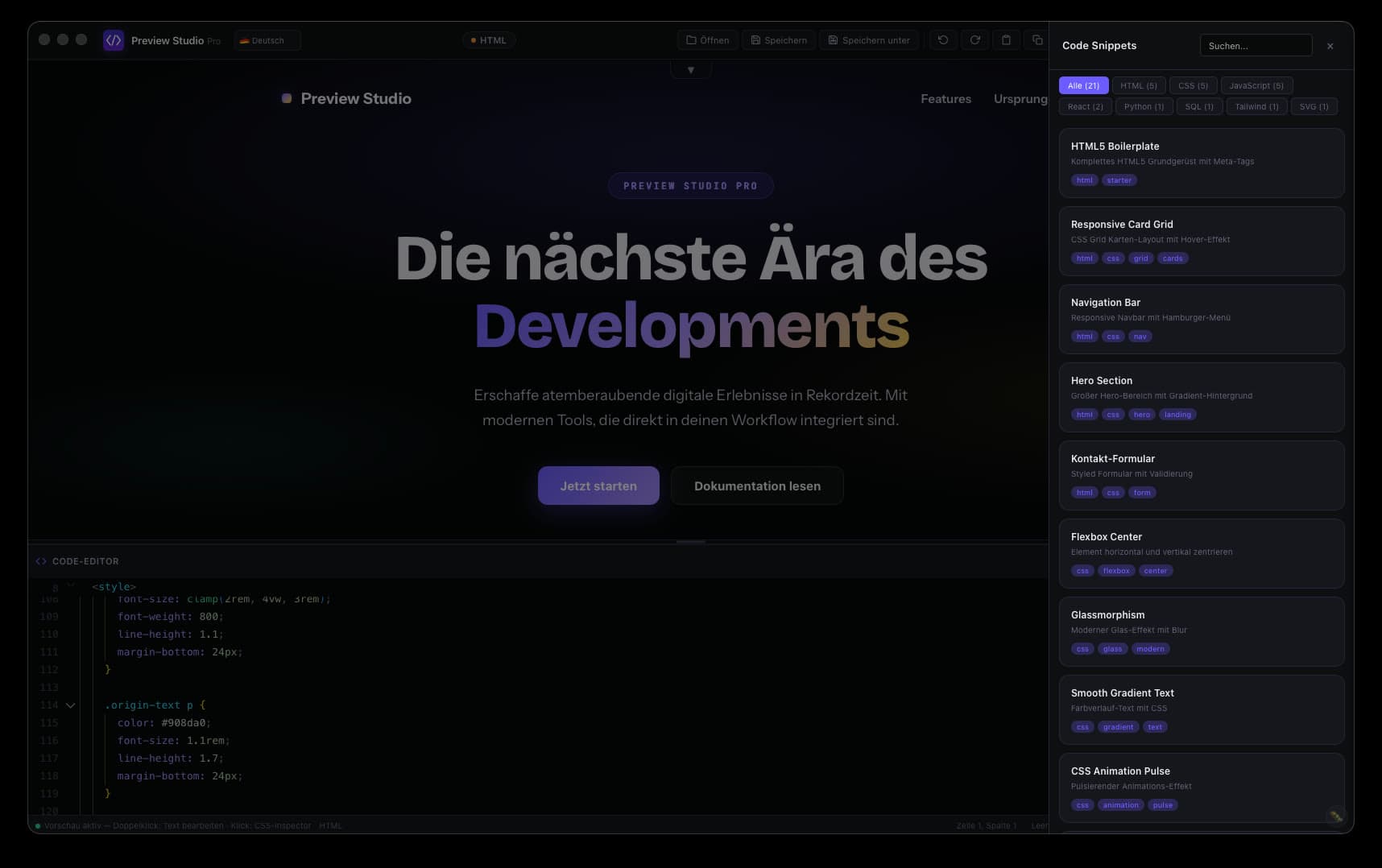Fold the .origin-text p rule chevron
This screenshot has width=1382, height=868.
pos(70,705)
